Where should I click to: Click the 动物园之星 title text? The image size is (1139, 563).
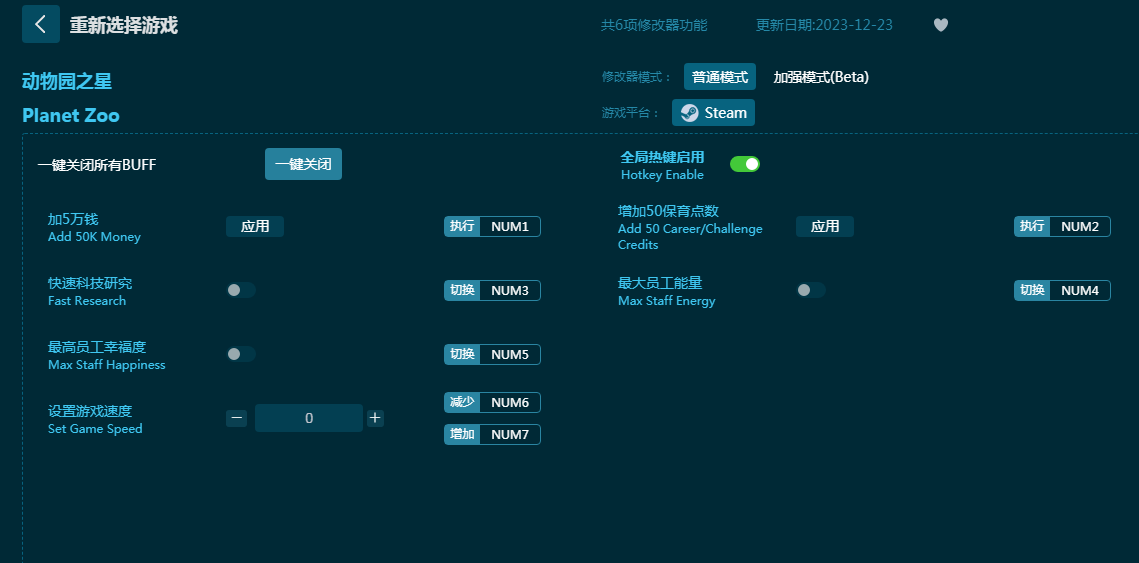67,81
